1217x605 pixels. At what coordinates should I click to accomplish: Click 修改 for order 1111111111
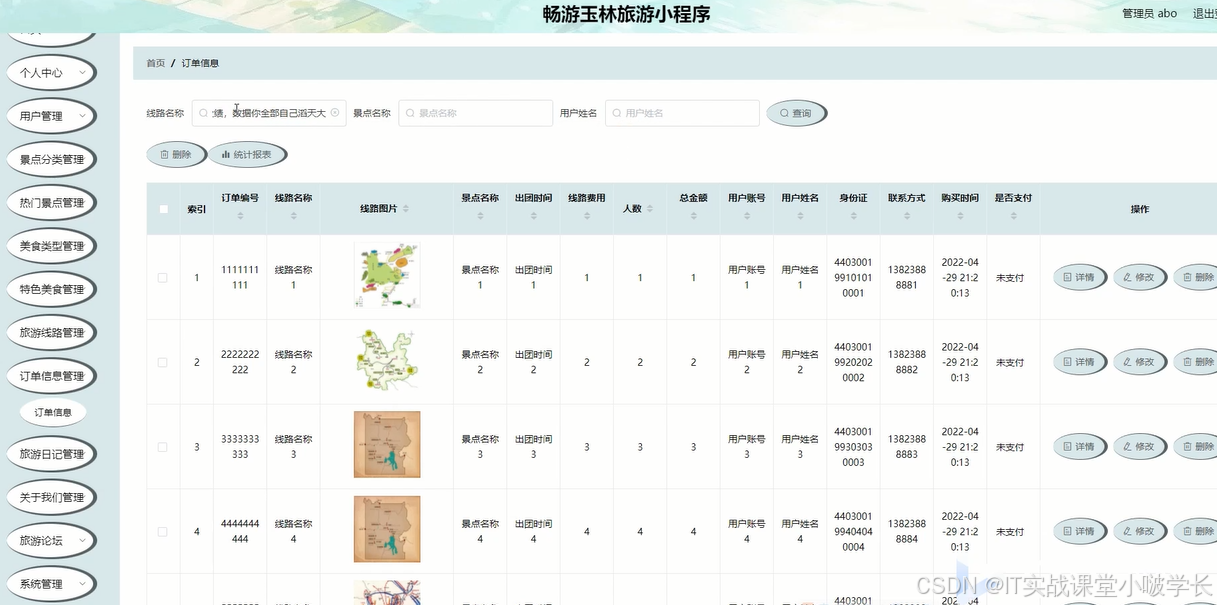pos(1139,277)
